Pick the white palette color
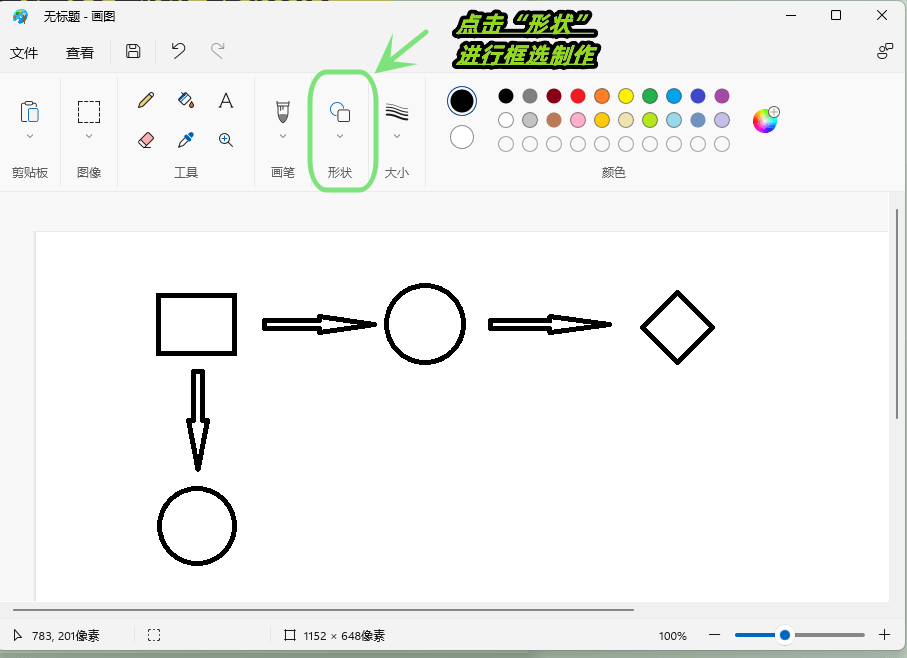Screen dimensions: 907x658 506,120
